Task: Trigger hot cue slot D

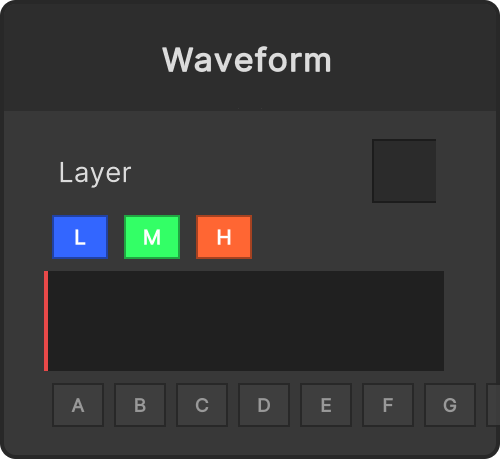Action: tap(264, 405)
